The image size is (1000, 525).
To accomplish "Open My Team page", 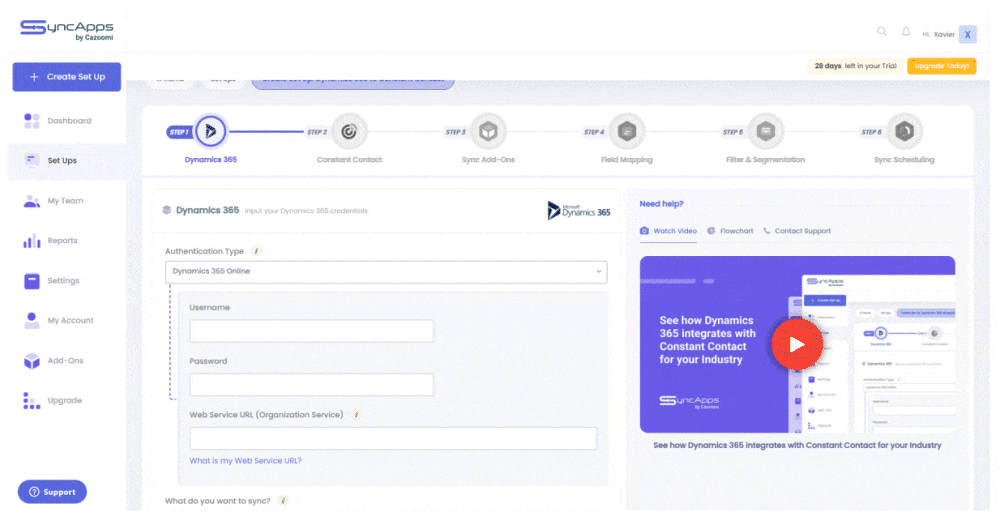I will [54, 200].
